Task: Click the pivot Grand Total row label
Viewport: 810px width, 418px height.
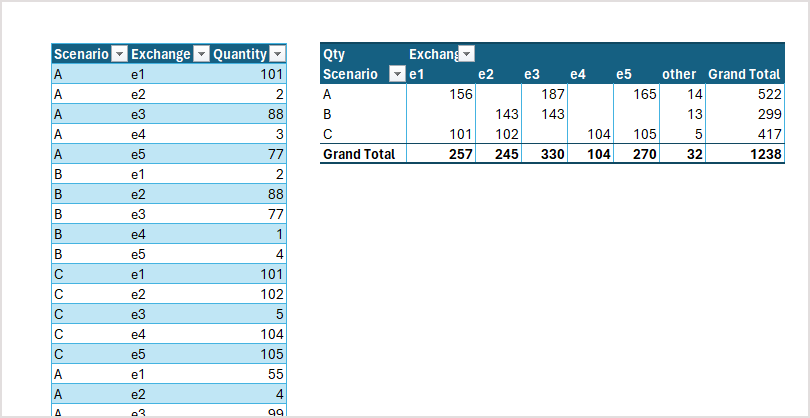Action: click(359, 154)
